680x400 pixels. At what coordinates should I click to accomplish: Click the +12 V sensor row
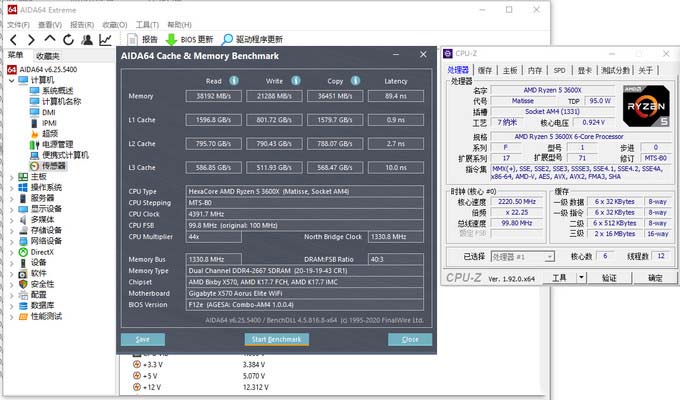pos(201,387)
